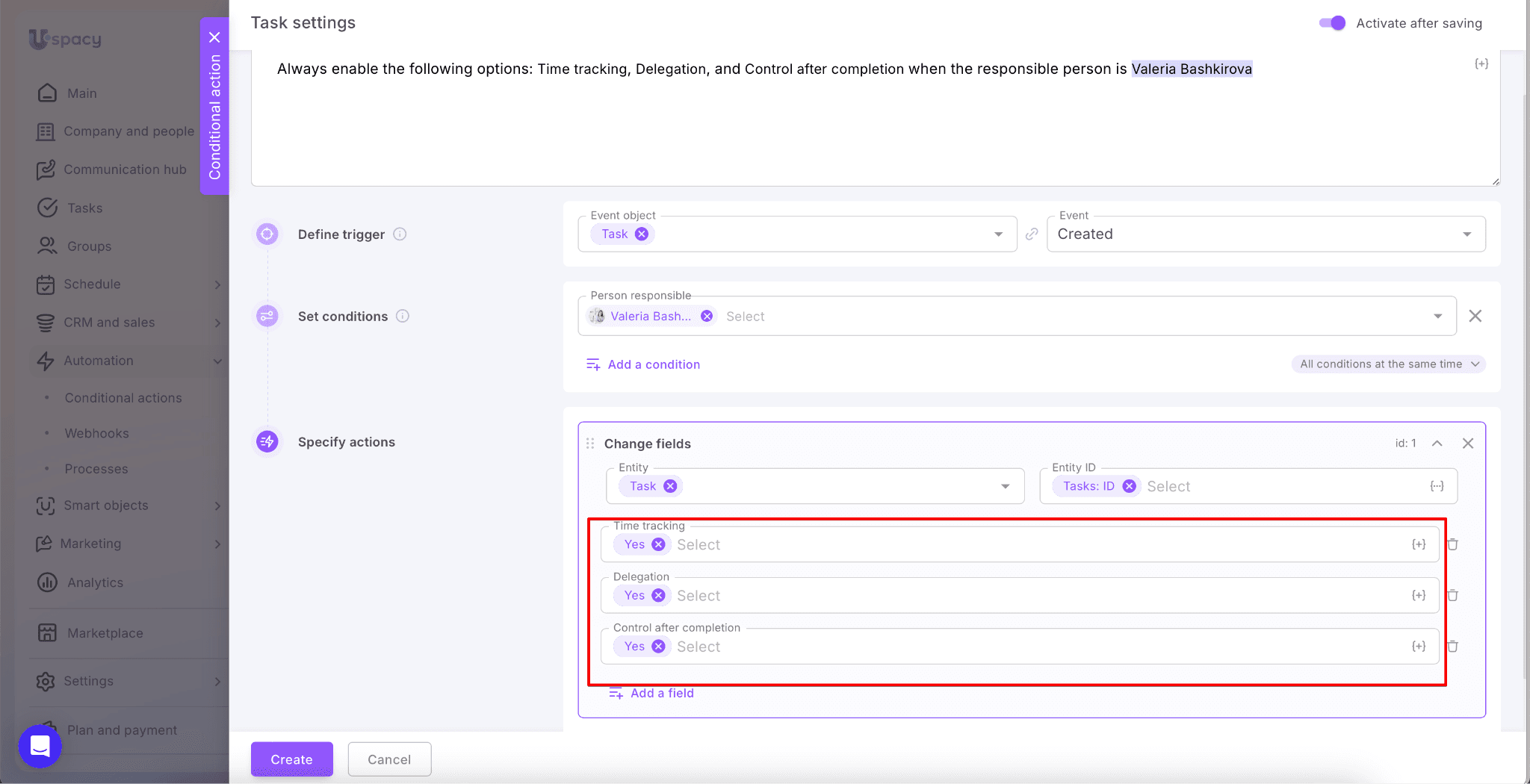The width and height of the screenshot is (1530, 784).
Task: Click the info icon beside Set conditions
Action: 403,316
